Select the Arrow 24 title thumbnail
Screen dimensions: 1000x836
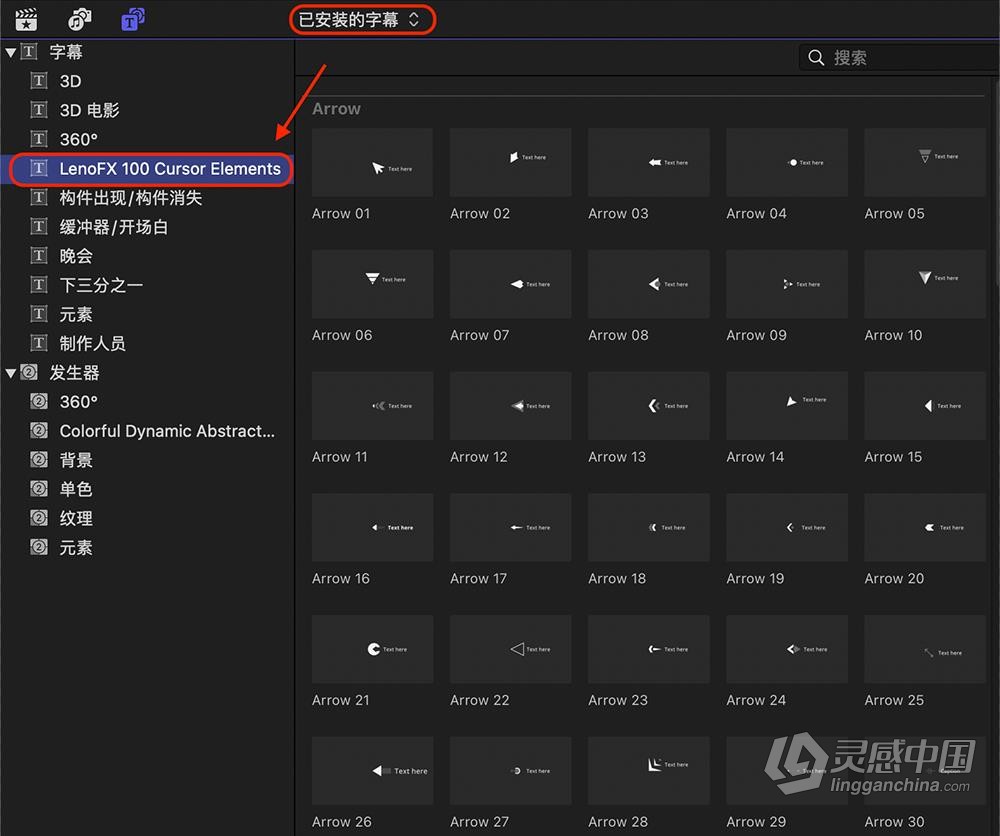(x=787, y=650)
